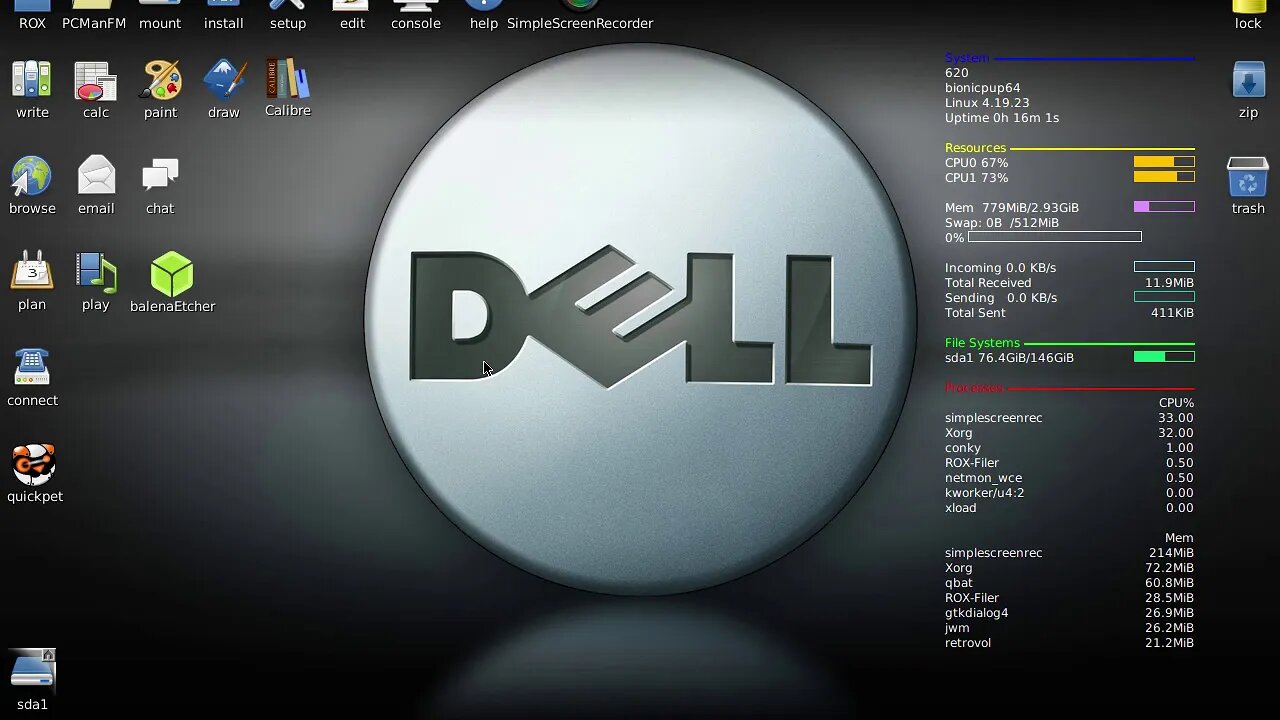Open the paint desktop icon
The image size is (1280, 720).
point(160,80)
